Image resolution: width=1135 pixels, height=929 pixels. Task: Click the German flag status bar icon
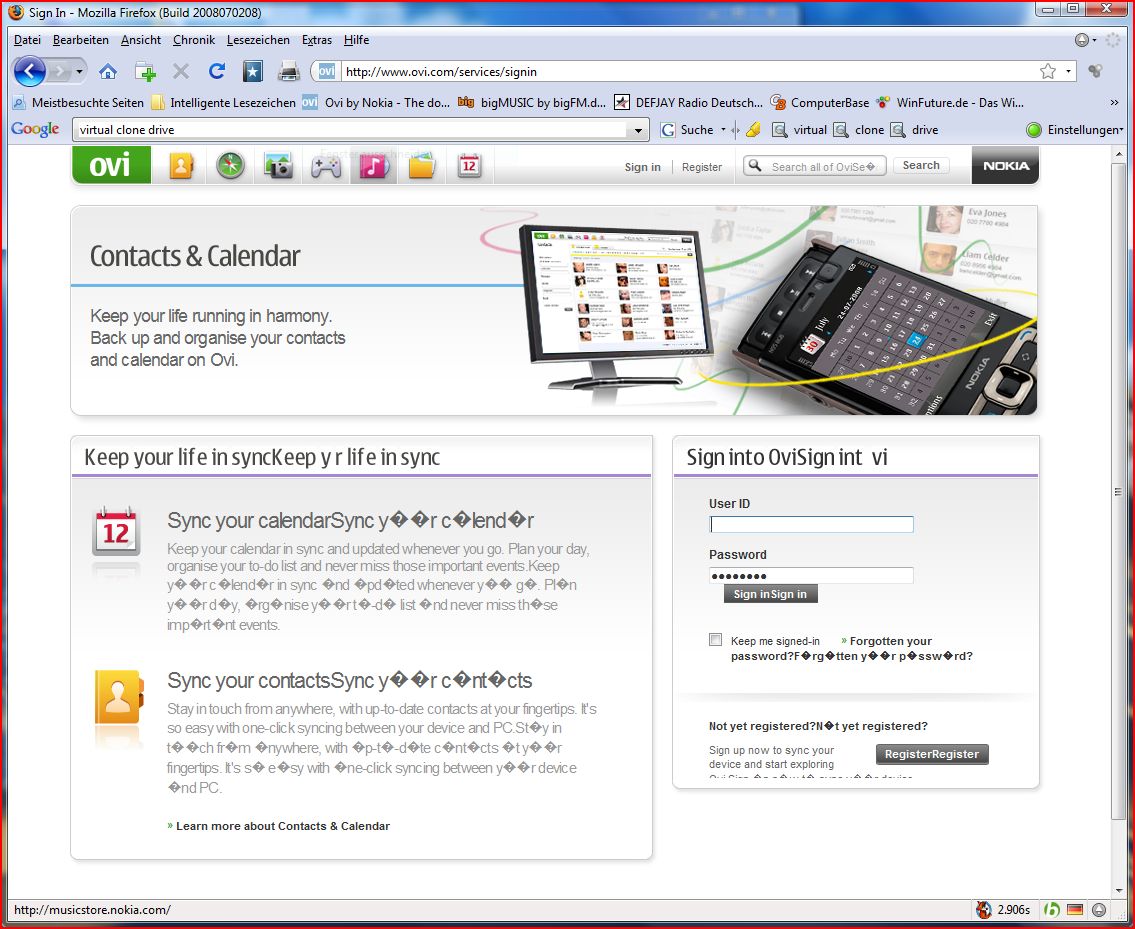click(1075, 910)
